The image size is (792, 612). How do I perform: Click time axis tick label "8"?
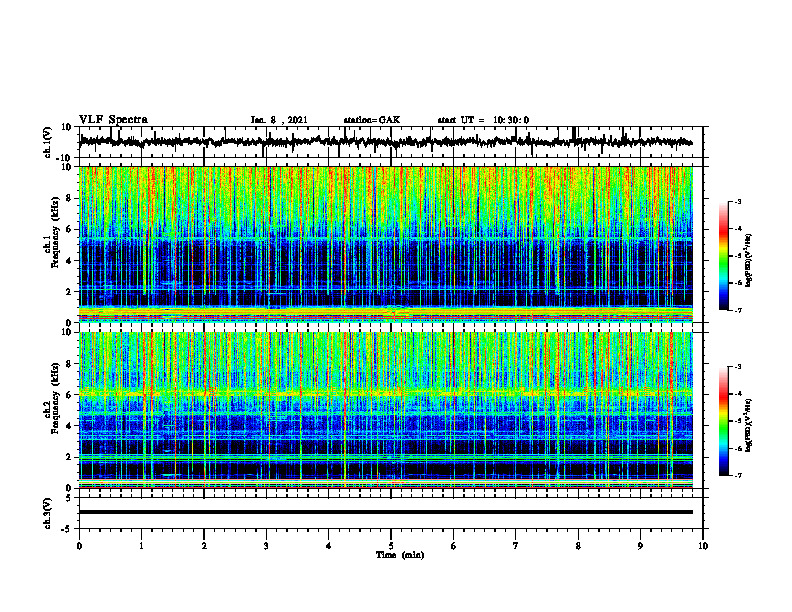(578, 546)
